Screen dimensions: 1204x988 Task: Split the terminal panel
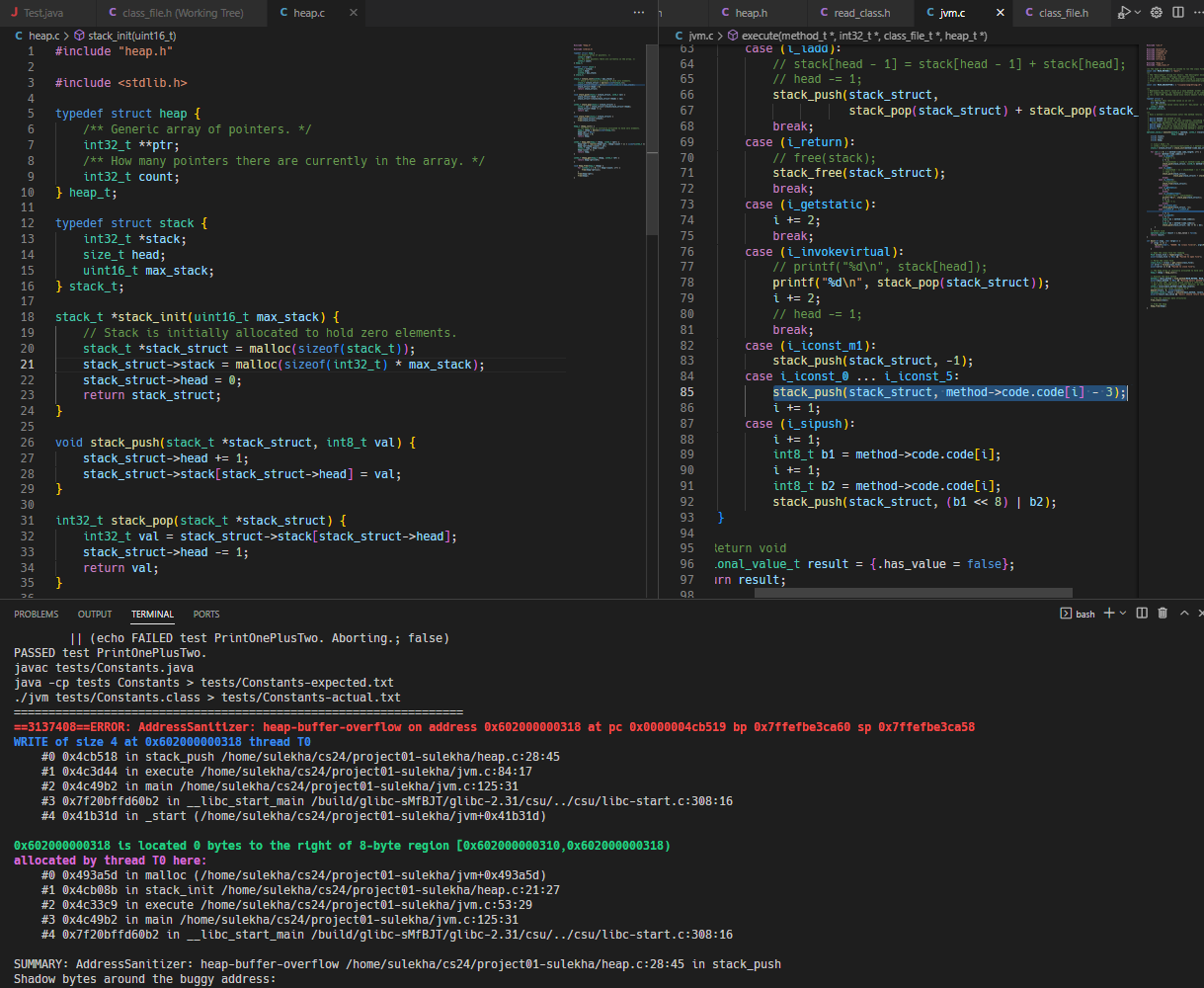(x=1142, y=614)
